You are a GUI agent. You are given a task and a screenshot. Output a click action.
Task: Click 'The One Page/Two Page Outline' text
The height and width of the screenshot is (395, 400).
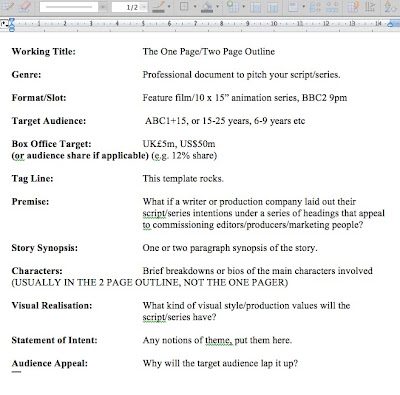[209, 52]
